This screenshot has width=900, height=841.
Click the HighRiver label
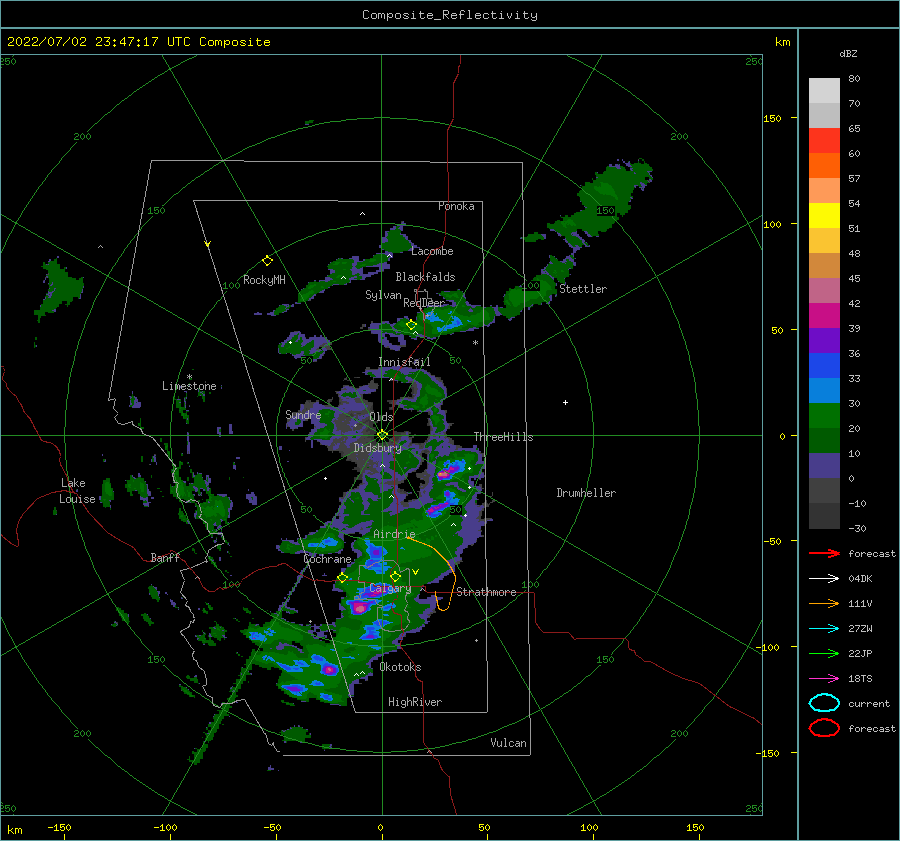[x=415, y=702]
